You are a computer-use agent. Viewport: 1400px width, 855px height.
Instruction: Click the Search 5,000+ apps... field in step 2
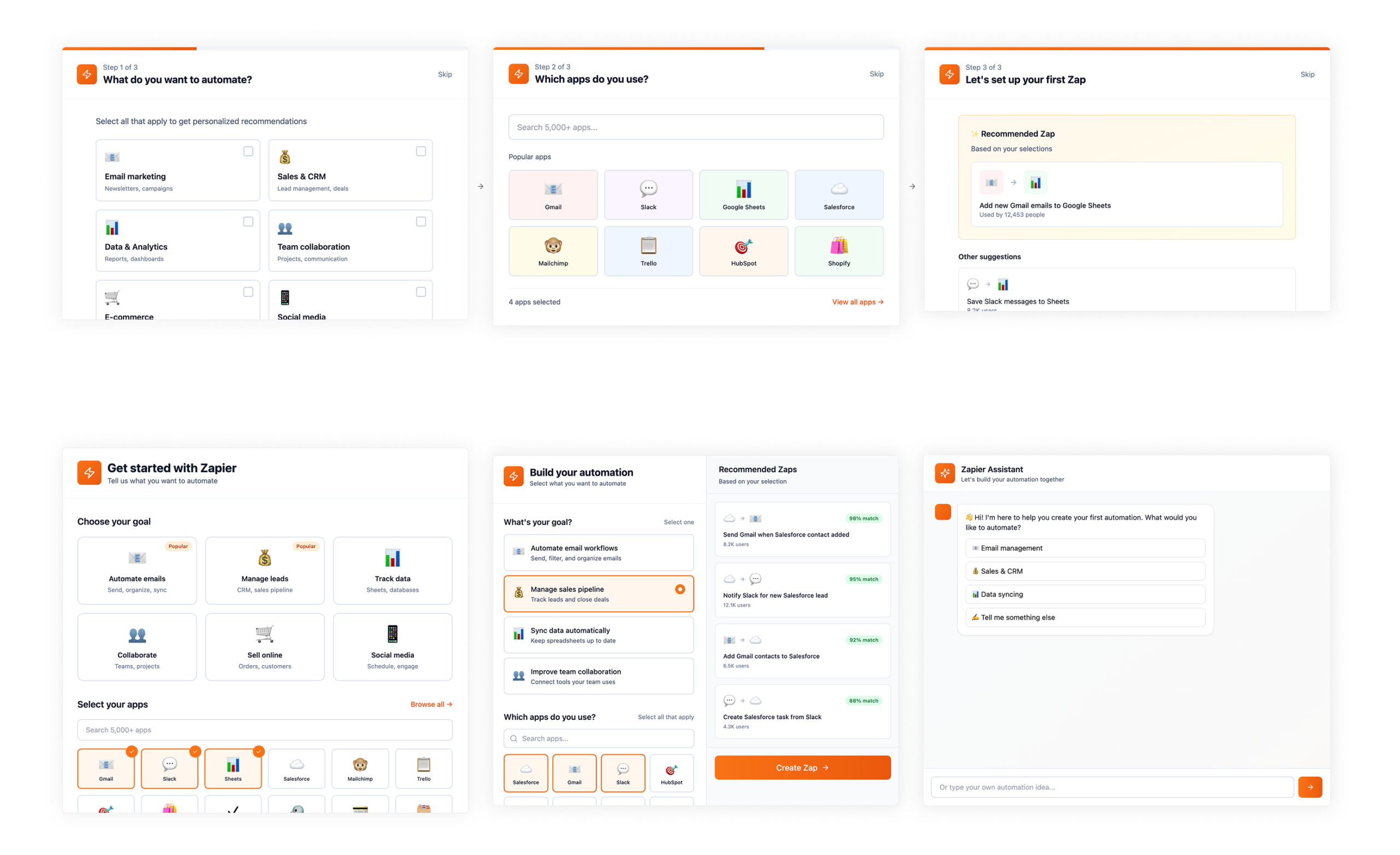(696, 127)
